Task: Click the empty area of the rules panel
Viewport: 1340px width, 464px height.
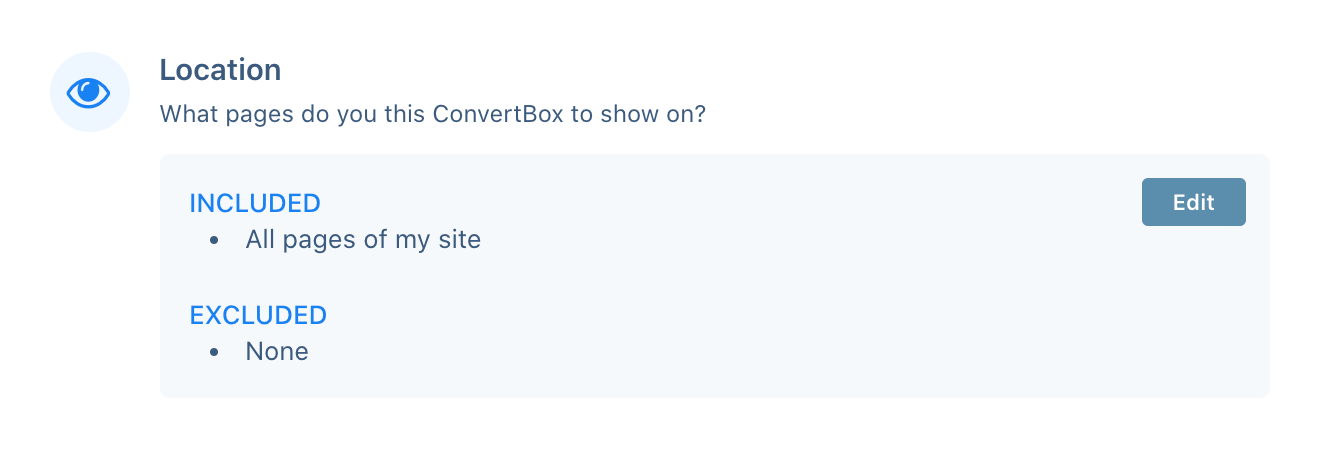Action: tap(800, 320)
